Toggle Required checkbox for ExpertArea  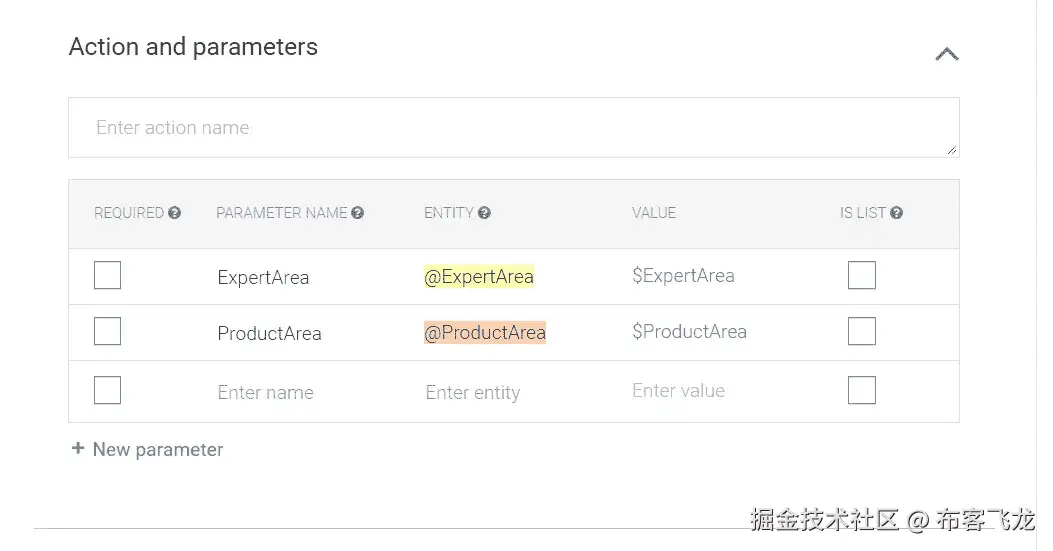pos(107,275)
